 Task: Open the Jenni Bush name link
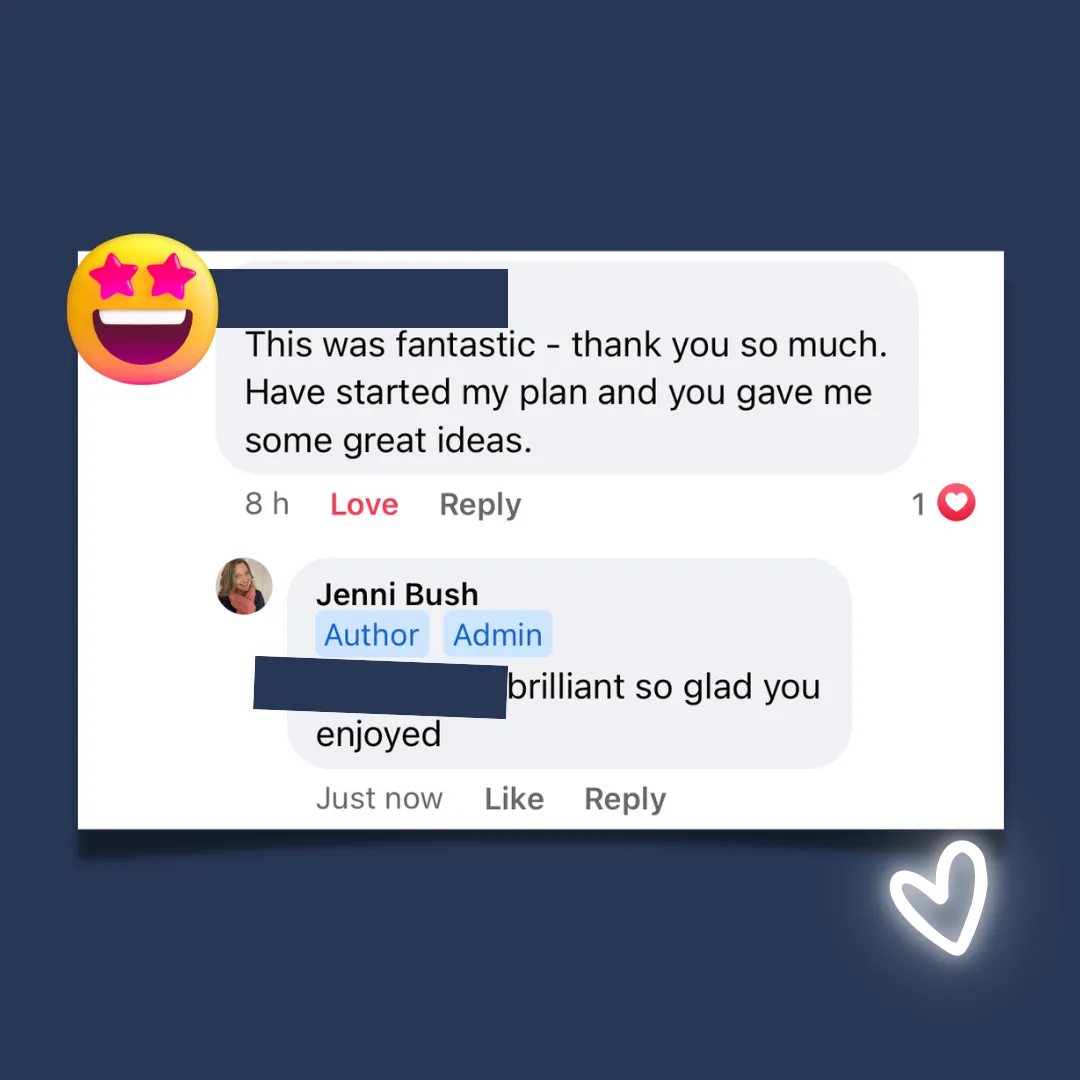[397, 594]
